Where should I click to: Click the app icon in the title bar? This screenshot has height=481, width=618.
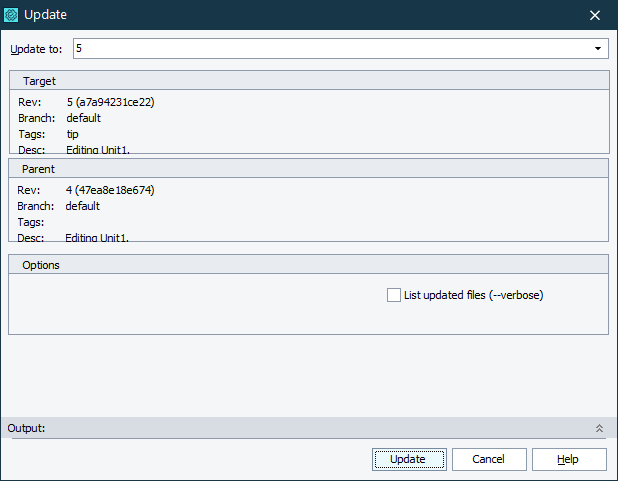click(13, 15)
